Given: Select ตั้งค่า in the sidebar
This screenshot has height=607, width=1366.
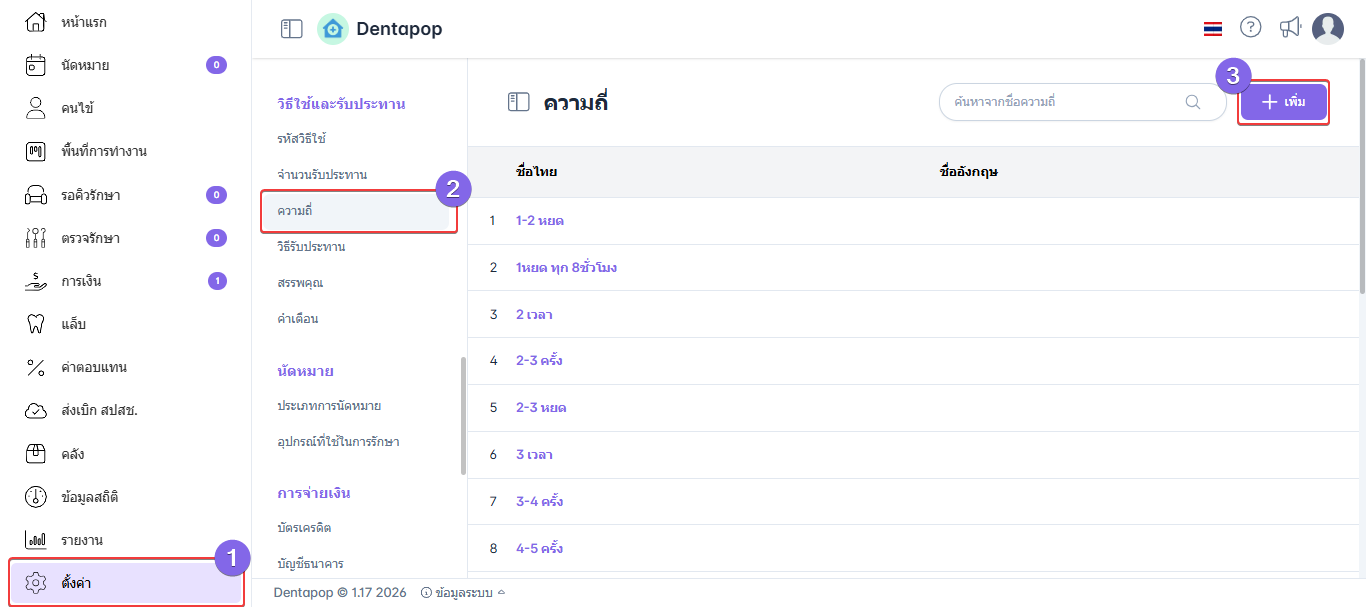Looking at the screenshot, I should [76, 582].
